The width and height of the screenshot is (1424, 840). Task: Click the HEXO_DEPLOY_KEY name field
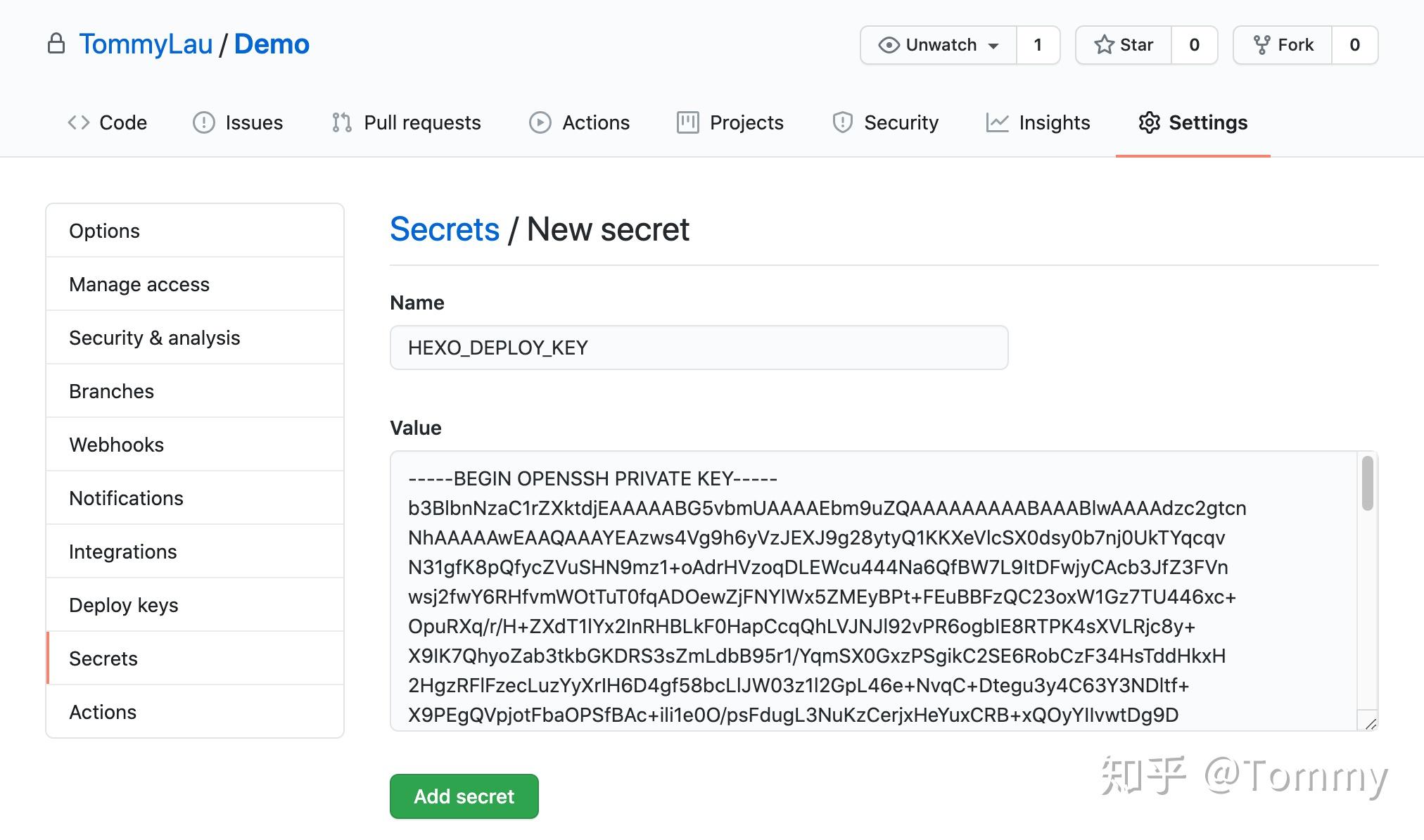[699, 347]
